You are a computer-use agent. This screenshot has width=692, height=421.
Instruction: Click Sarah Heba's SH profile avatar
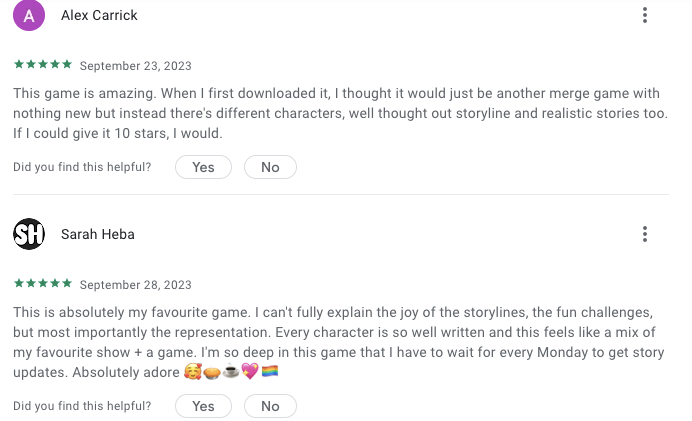(29, 234)
